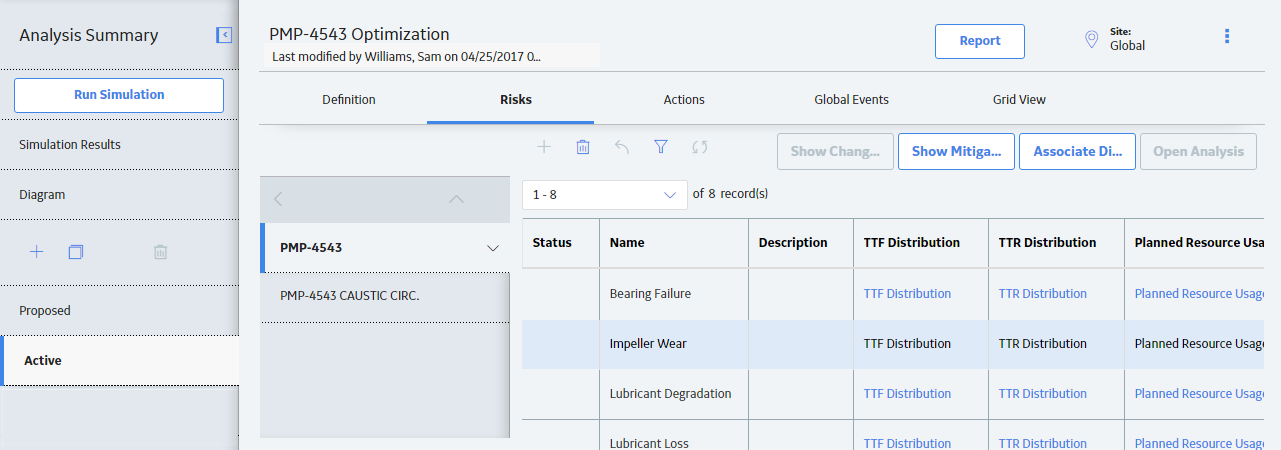Click the Site location pin icon
Viewport: 1281px width, 450px height.
coord(1092,40)
